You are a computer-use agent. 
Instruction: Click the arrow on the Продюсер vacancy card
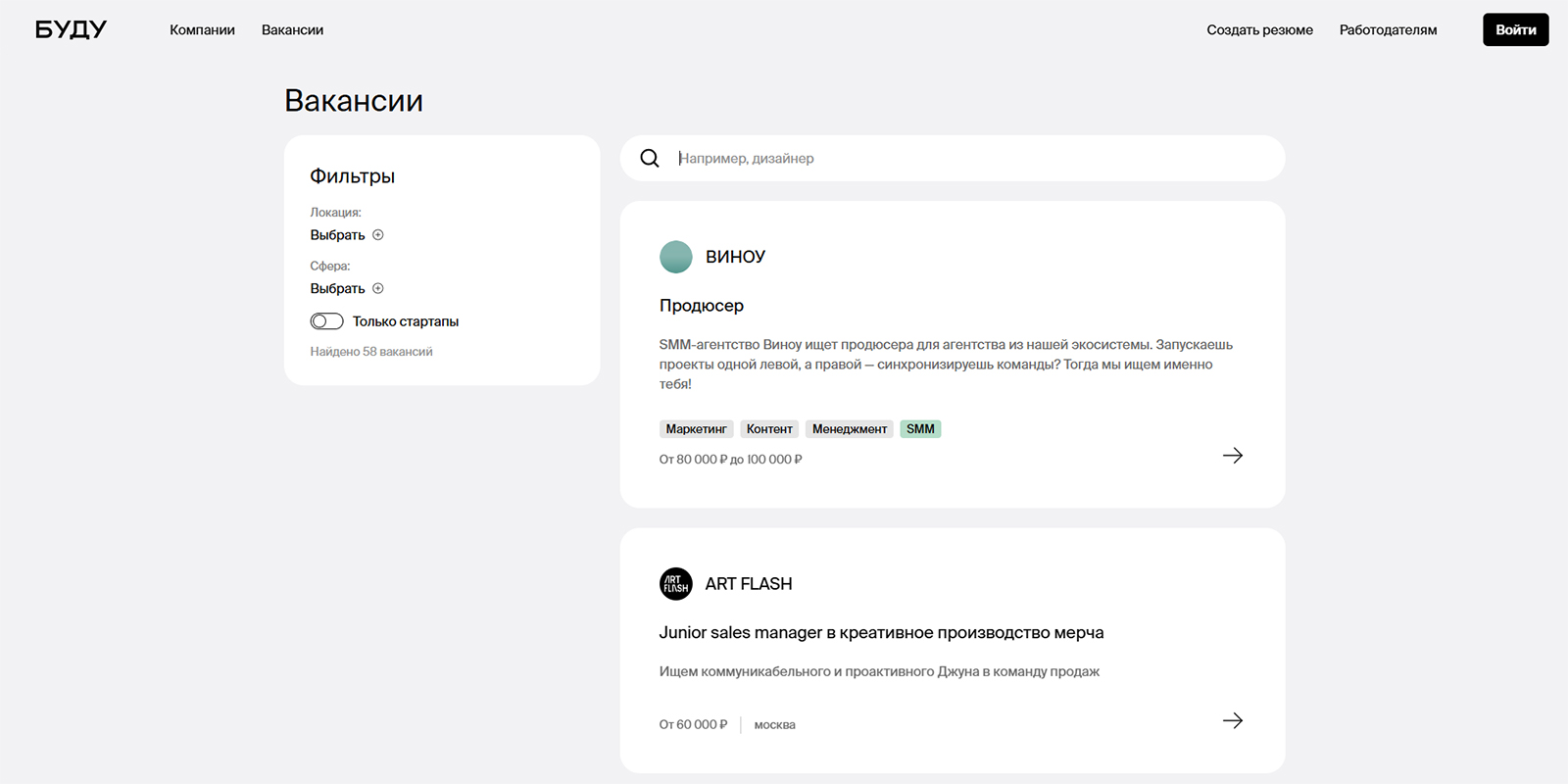[1233, 456]
